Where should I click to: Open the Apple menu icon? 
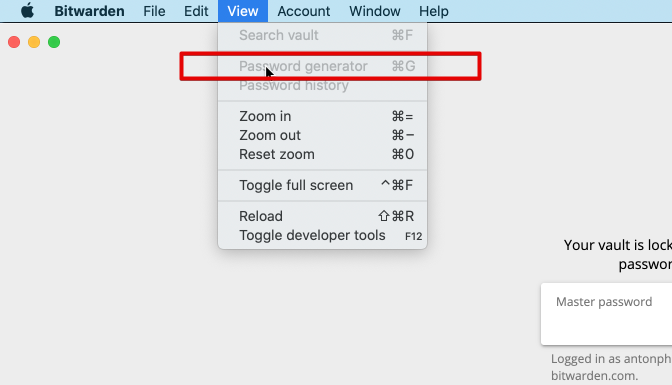click(27, 11)
